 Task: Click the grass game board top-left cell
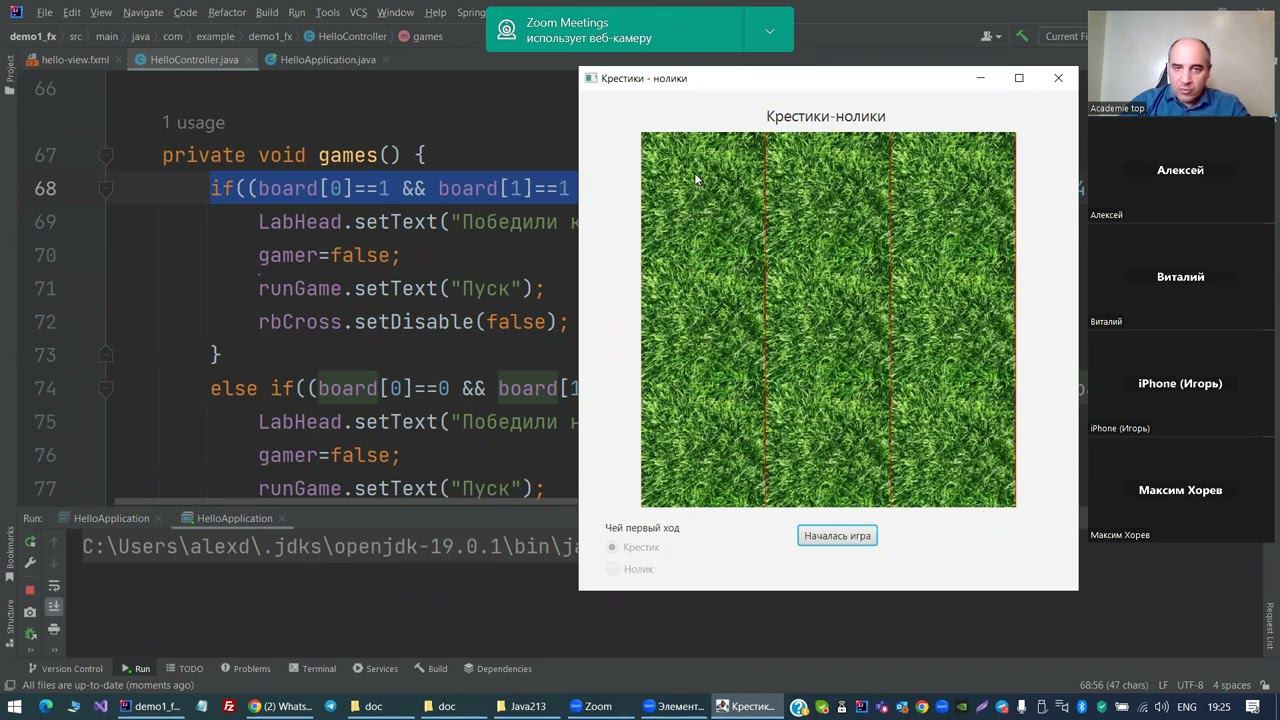click(x=703, y=194)
